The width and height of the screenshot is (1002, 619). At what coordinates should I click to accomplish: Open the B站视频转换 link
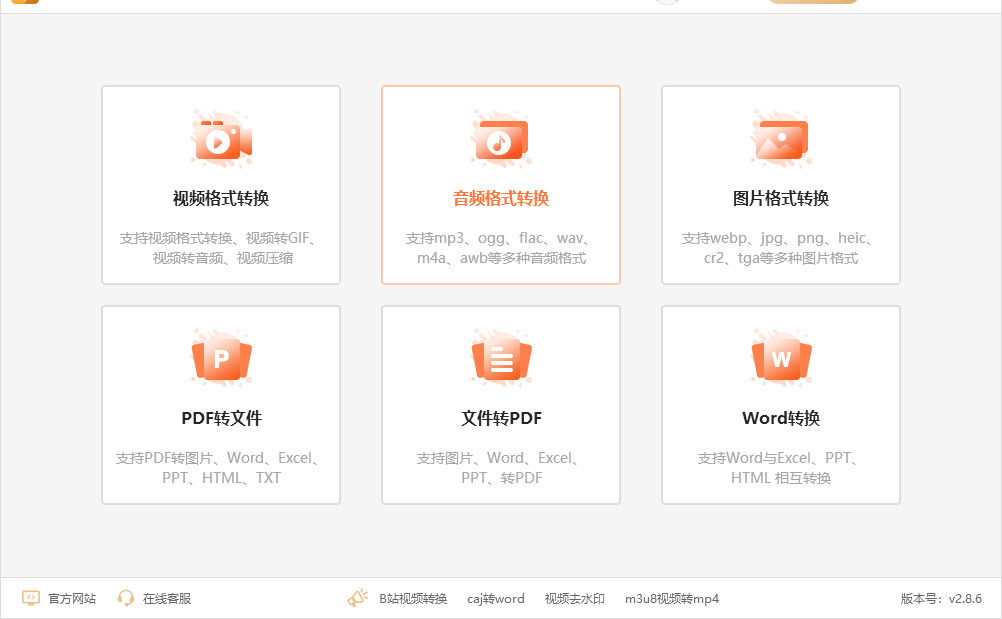click(x=413, y=599)
